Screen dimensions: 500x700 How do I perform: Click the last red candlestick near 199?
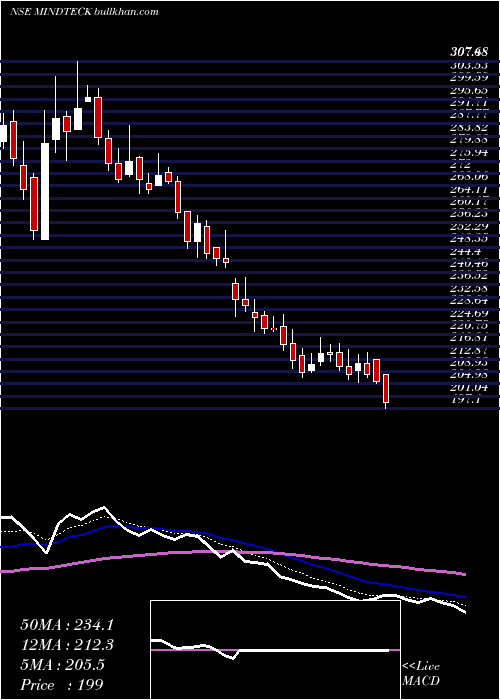click(x=386, y=388)
